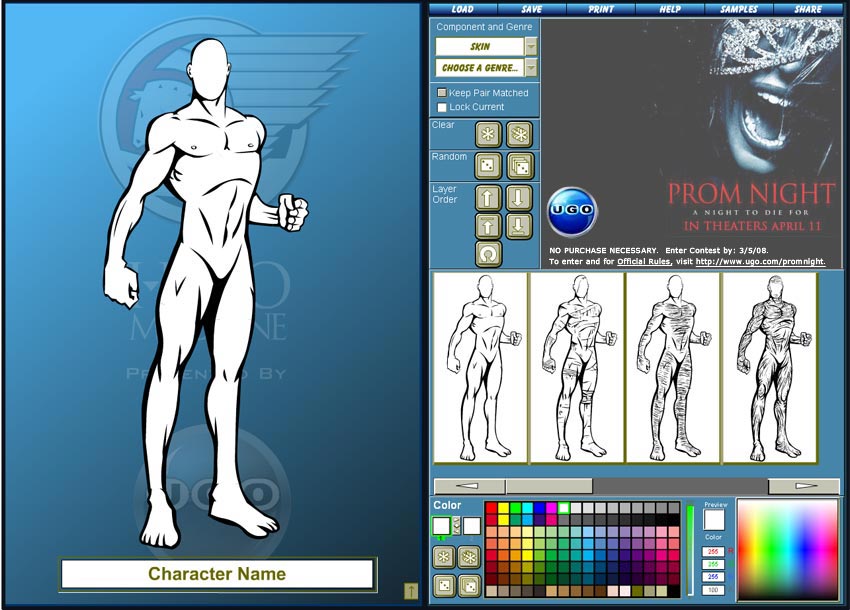Send layer to the very top
This screenshot has width=850, height=610.
click(x=488, y=226)
